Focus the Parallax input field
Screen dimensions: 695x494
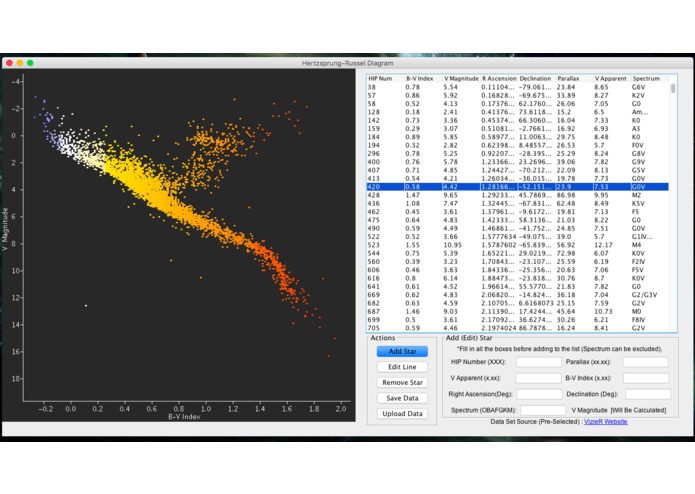coord(645,362)
